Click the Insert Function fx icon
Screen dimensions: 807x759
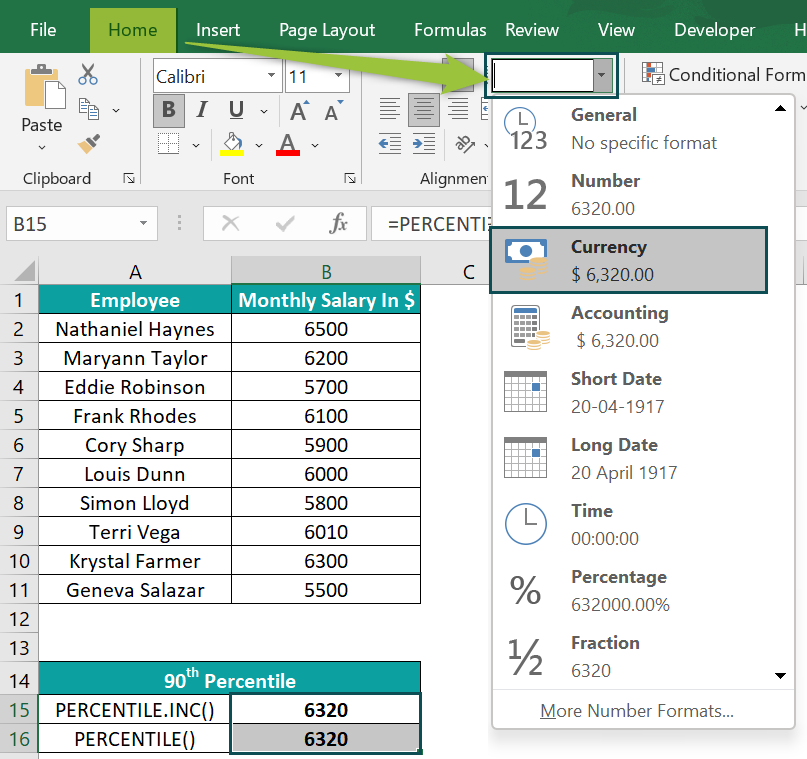338,224
